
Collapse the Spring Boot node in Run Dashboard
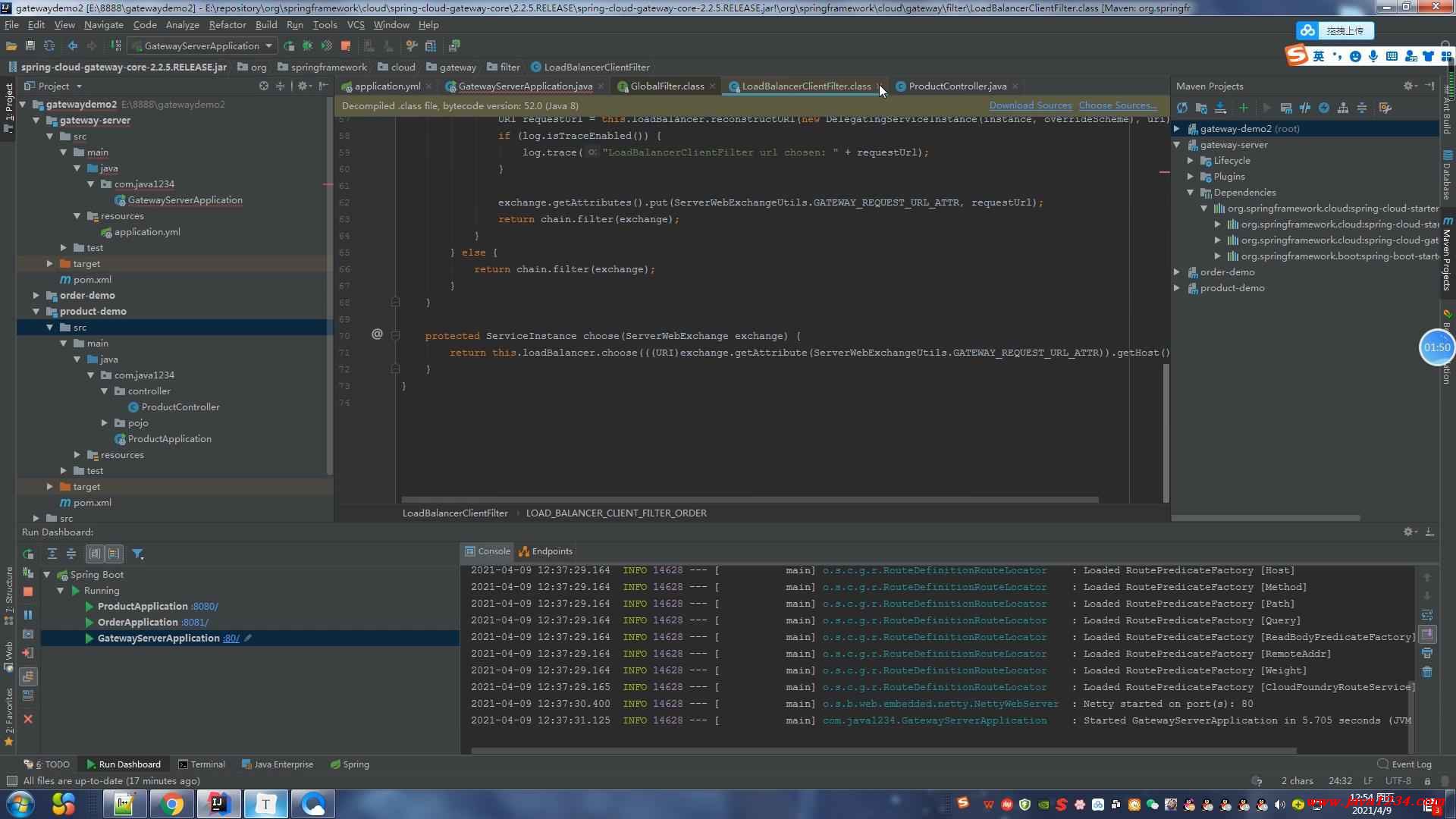47,575
